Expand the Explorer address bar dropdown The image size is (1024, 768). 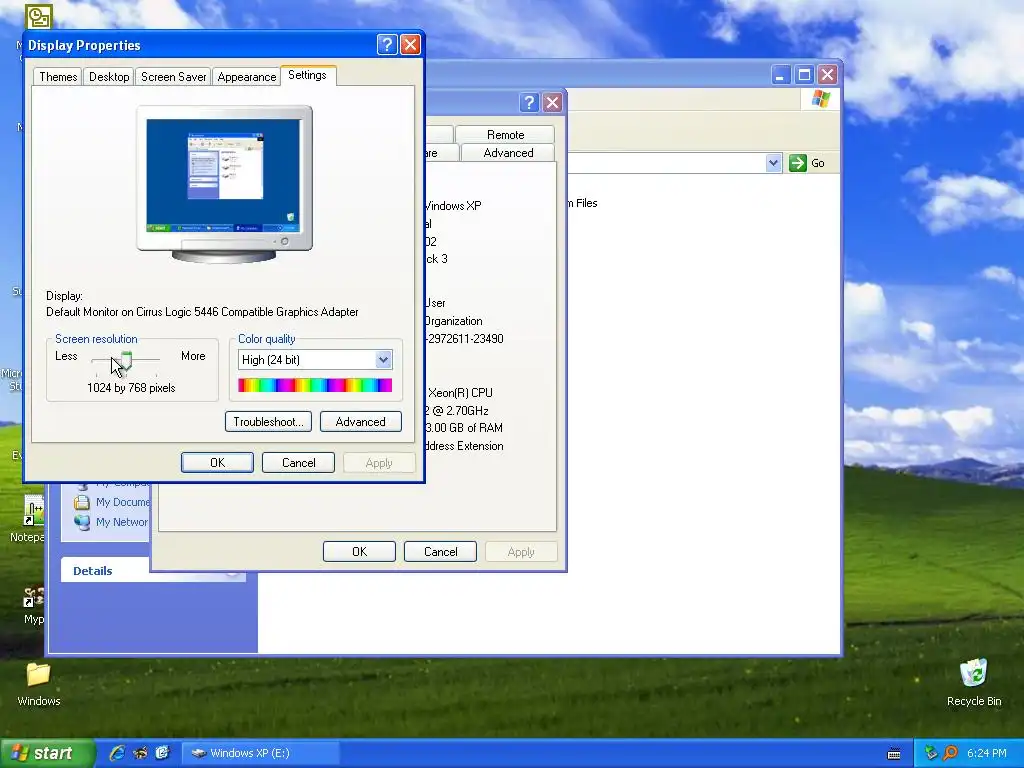coord(773,163)
